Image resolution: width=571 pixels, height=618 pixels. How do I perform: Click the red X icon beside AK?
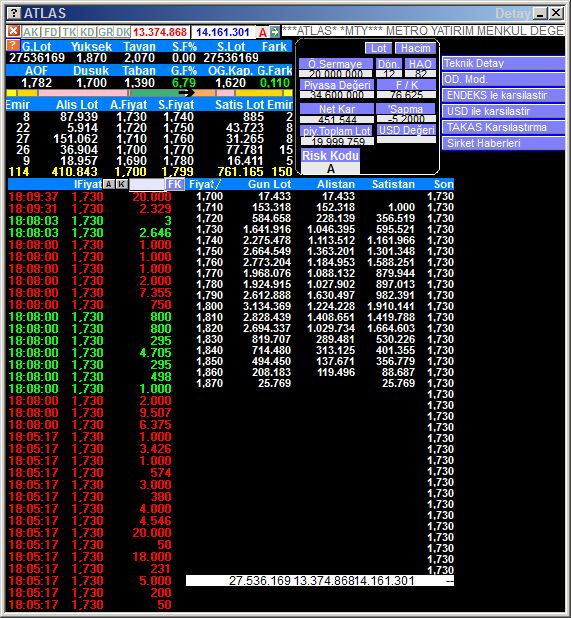[13, 31]
